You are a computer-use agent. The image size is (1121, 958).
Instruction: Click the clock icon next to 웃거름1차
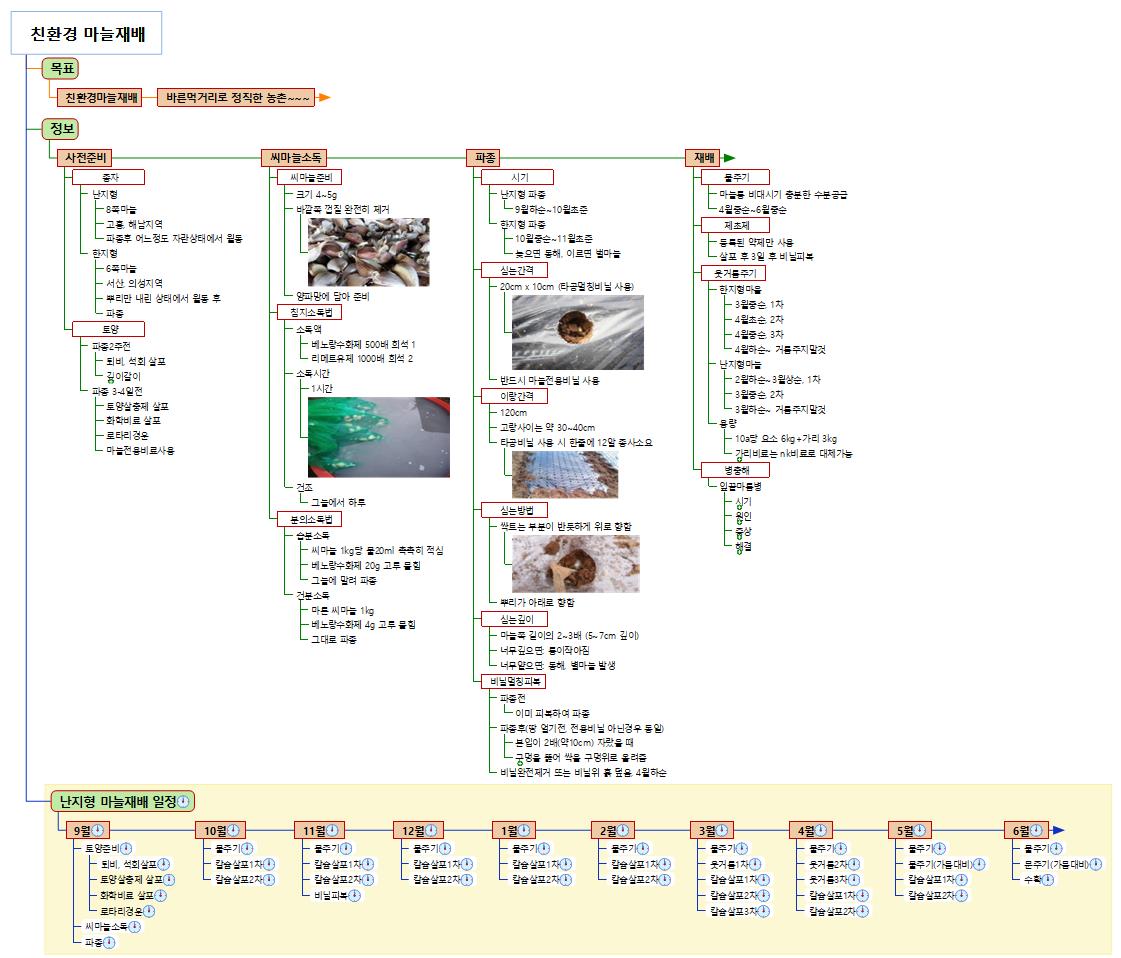pos(755,864)
